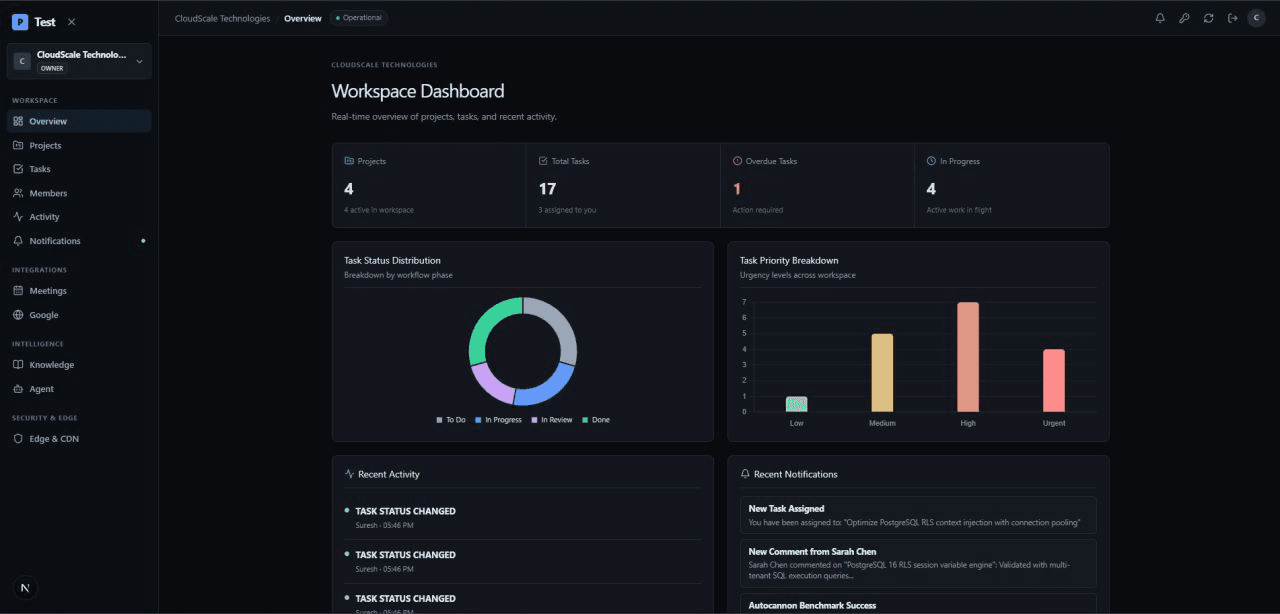Click 'Breakdown by workflow phase' subtitle

click(x=398, y=275)
